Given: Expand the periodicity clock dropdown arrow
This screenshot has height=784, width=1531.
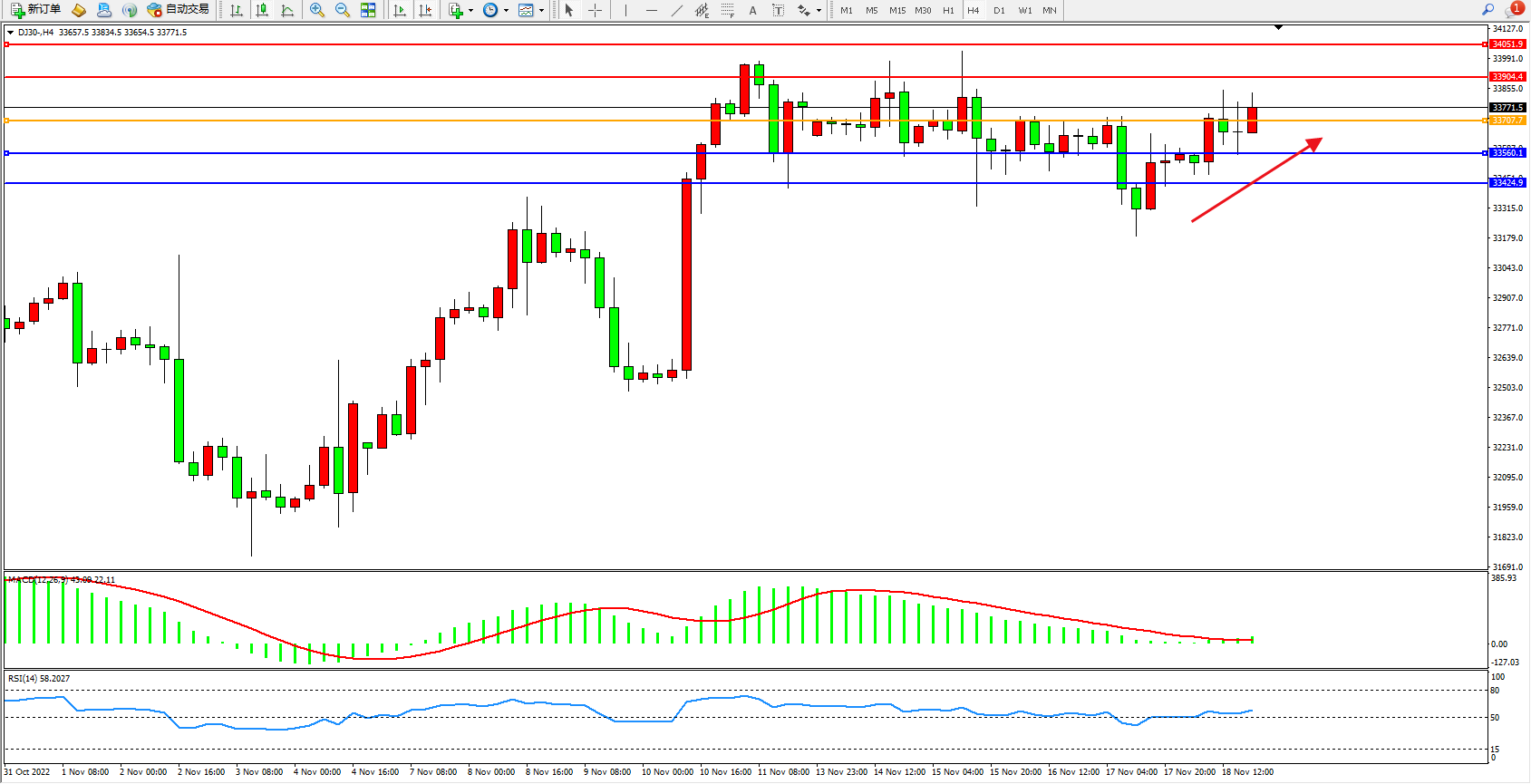Looking at the screenshot, I should tap(506, 11).
